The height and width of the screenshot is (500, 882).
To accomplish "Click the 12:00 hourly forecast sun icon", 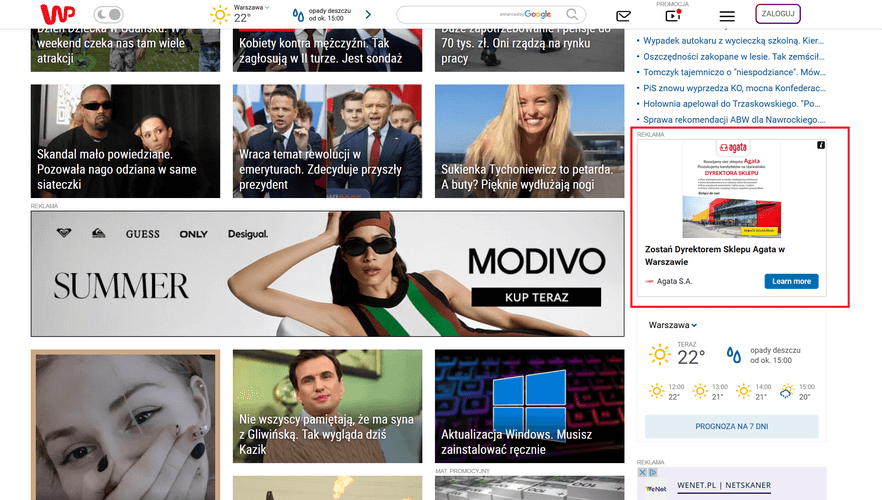I will click(656, 391).
